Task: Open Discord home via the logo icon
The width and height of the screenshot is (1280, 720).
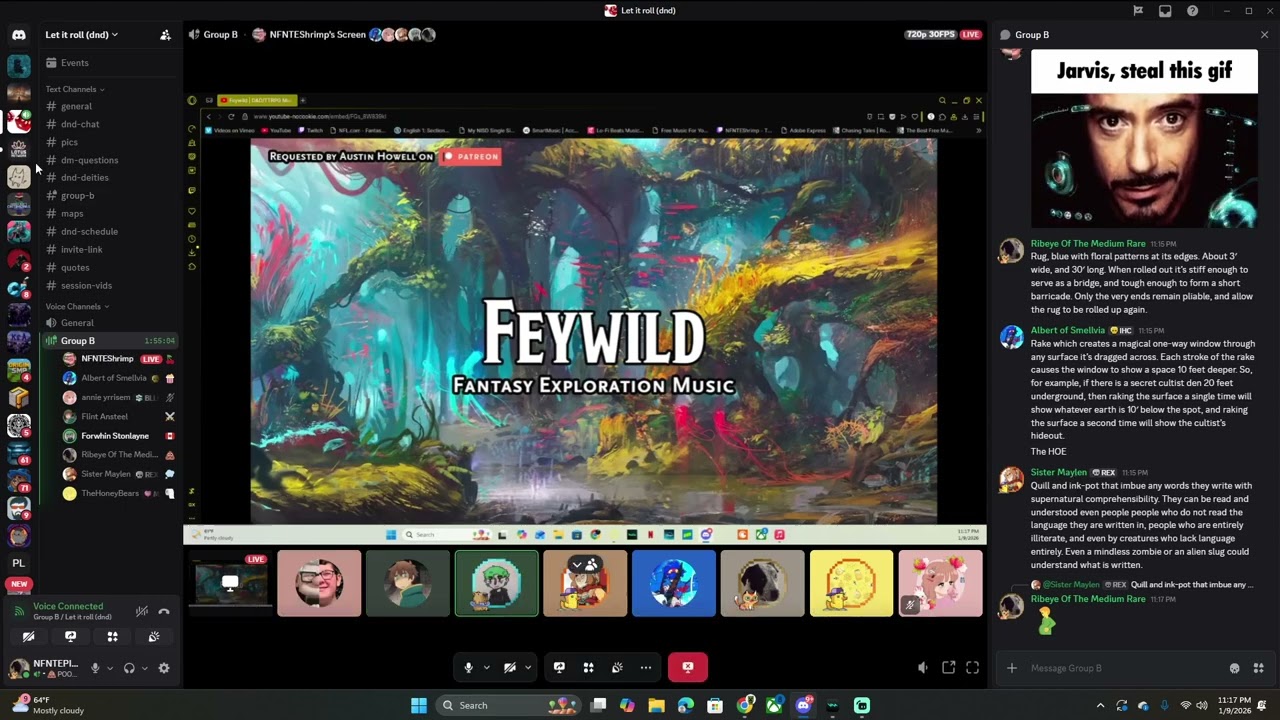Action: tap(19, 35)
